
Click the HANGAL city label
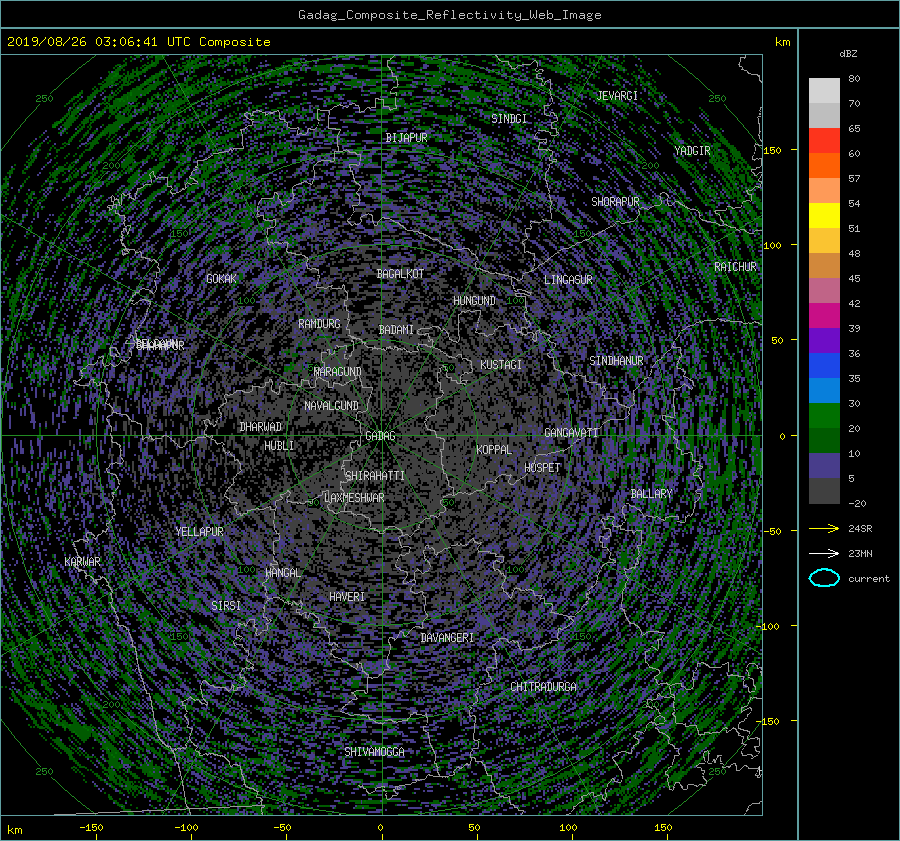point(283,573)
